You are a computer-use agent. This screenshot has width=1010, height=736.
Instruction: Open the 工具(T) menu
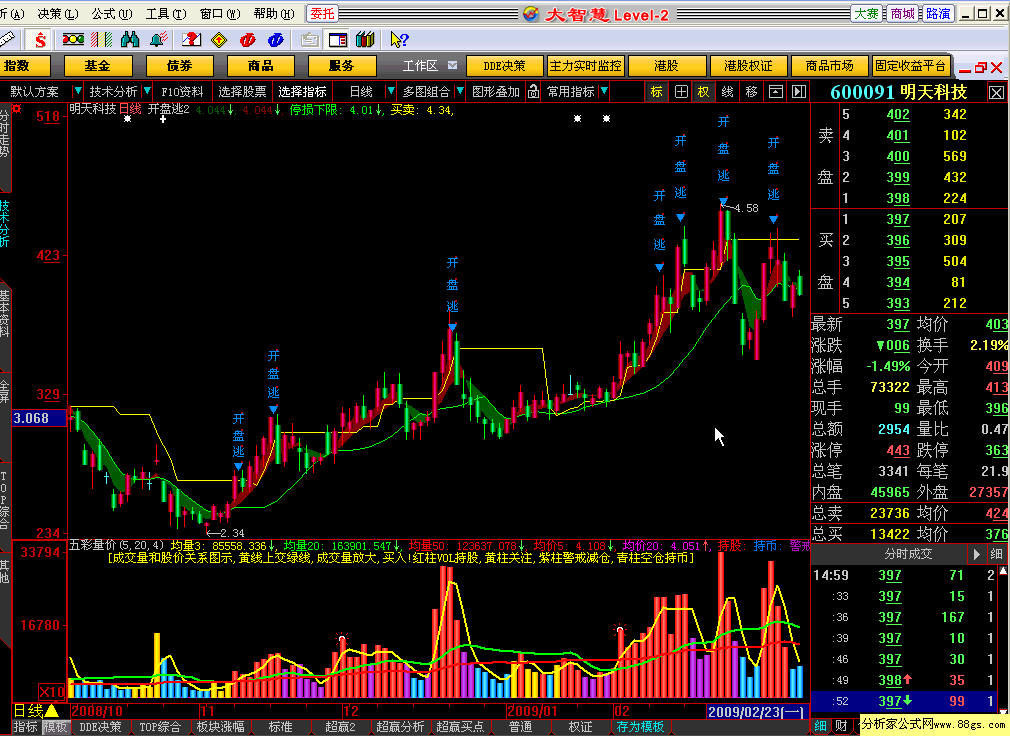tap(166, 14)
